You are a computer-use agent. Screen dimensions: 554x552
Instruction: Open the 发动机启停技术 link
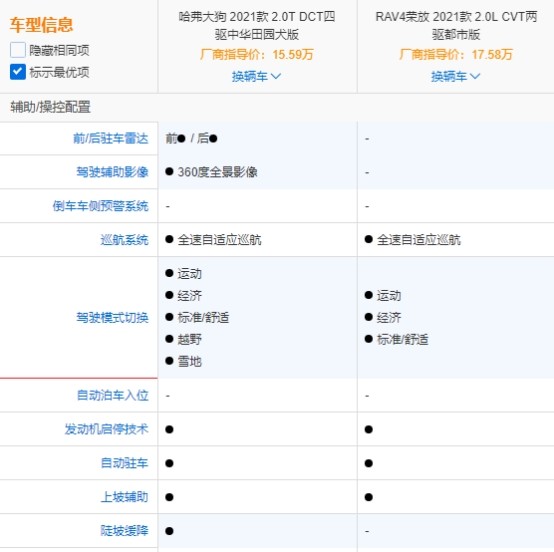click(x=106, y=429)
